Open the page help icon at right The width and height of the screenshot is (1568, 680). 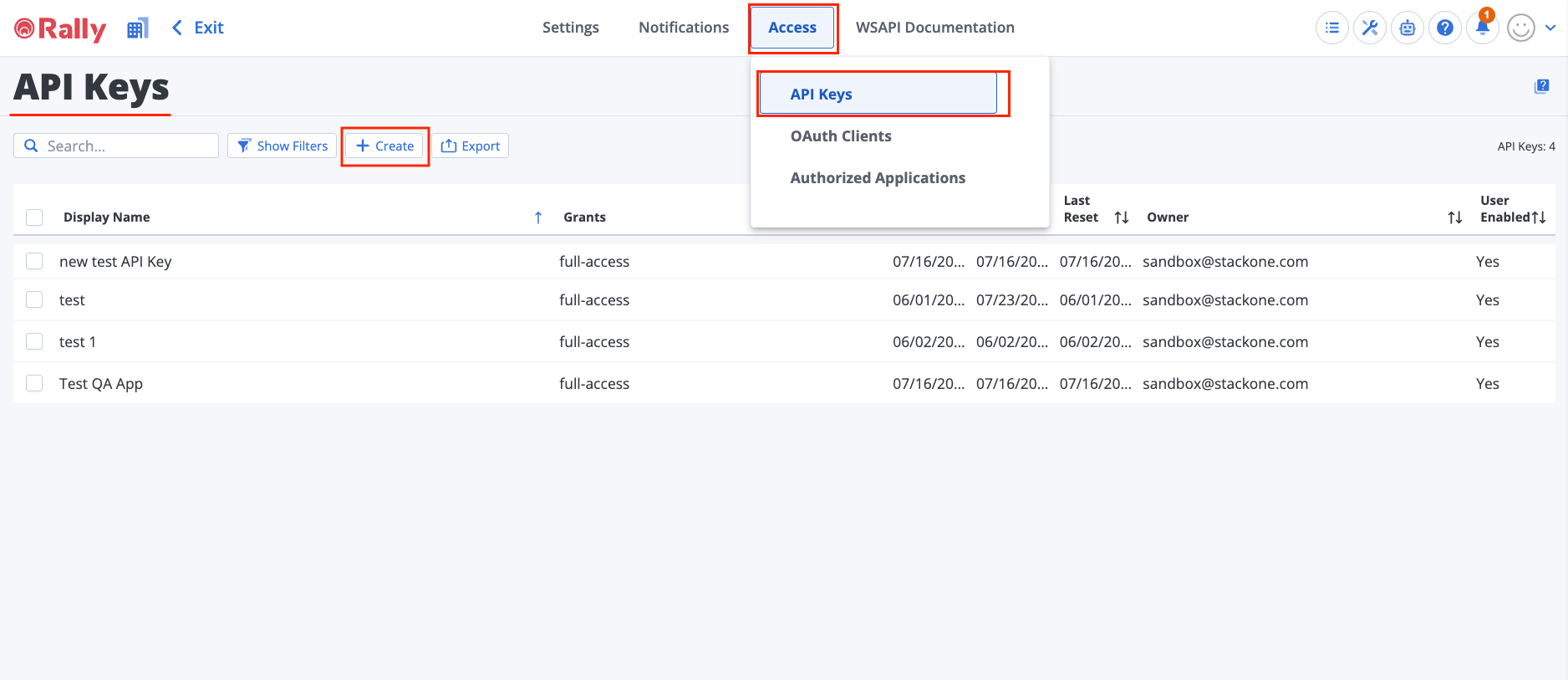pyautogui.click(x=1542, y=86)
